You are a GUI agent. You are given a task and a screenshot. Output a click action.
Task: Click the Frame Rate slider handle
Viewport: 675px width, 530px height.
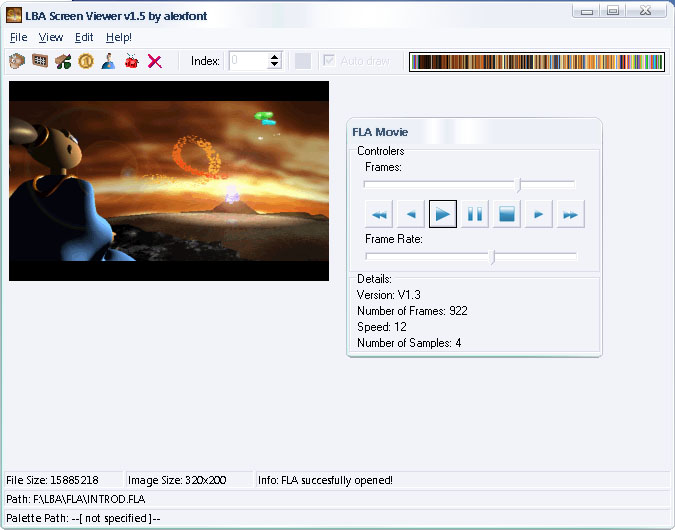[492, 257]
